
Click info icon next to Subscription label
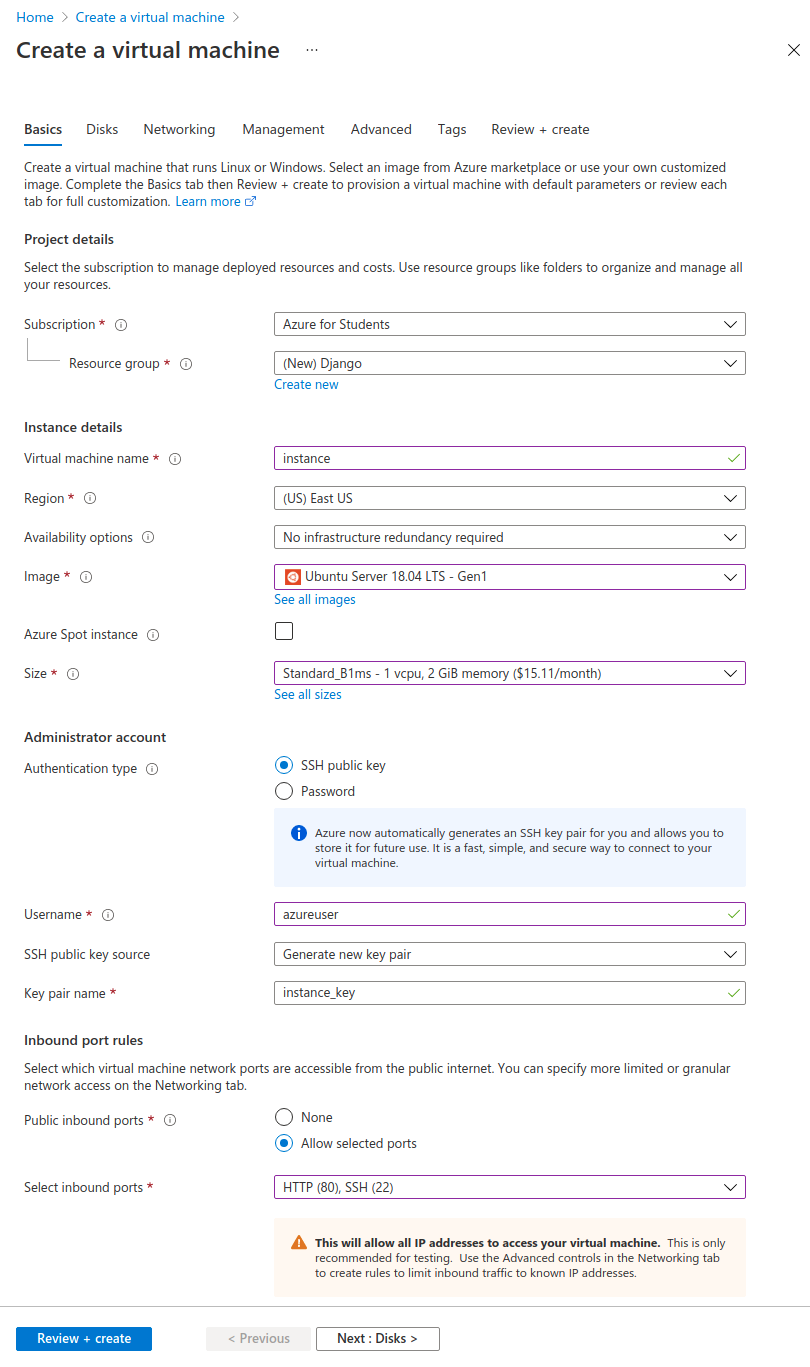click(122, 325)
